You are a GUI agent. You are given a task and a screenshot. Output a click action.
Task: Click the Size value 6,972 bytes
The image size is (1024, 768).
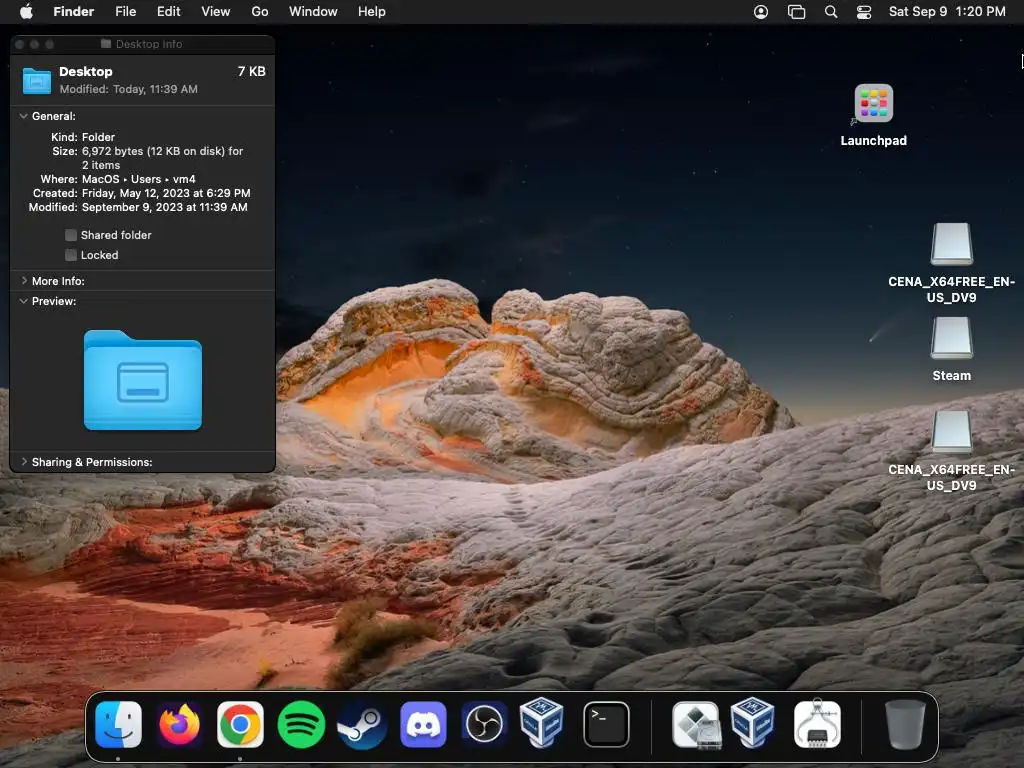pyautogui.click(x=162, y=158)
